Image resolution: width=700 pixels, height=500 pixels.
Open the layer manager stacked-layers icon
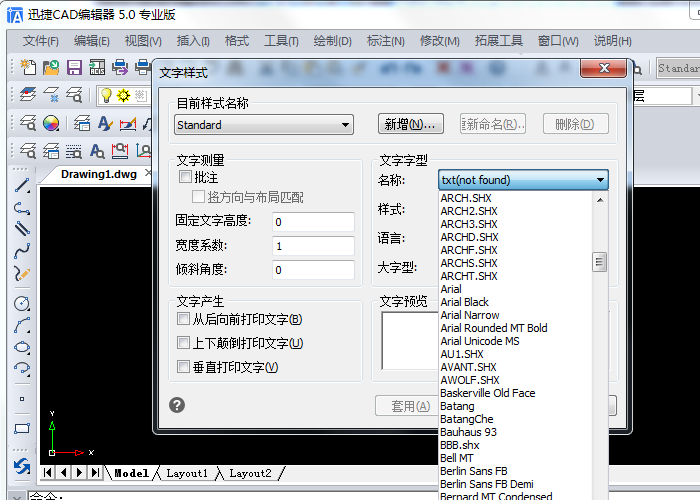(x=28, y=95)
